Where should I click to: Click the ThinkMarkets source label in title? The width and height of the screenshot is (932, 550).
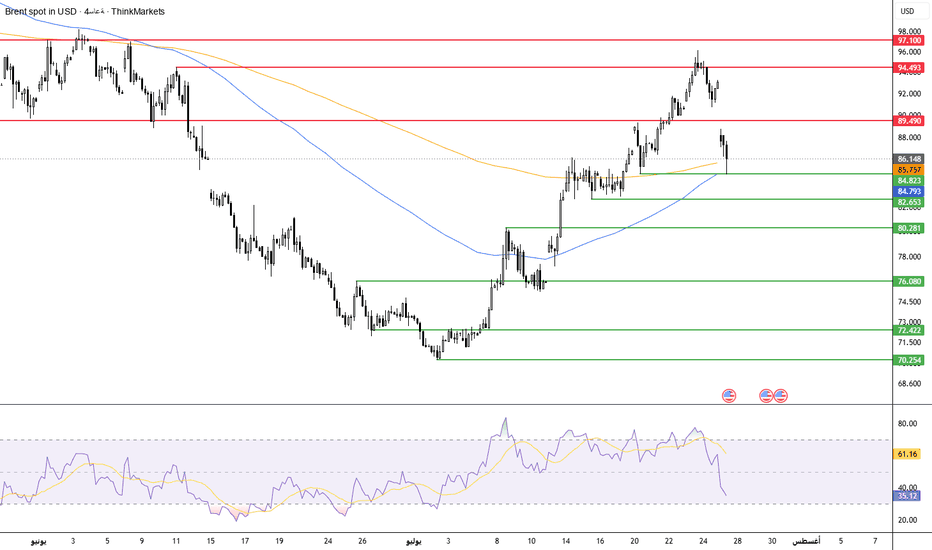(137, 11)
